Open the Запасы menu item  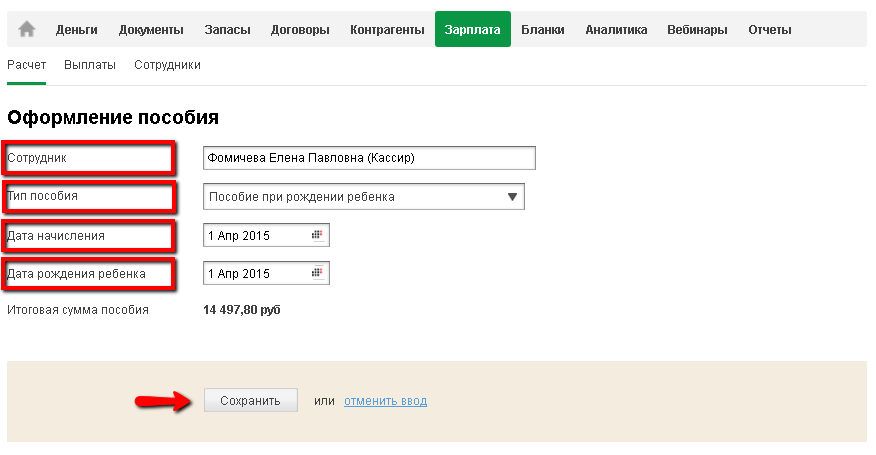pos(227,29)
